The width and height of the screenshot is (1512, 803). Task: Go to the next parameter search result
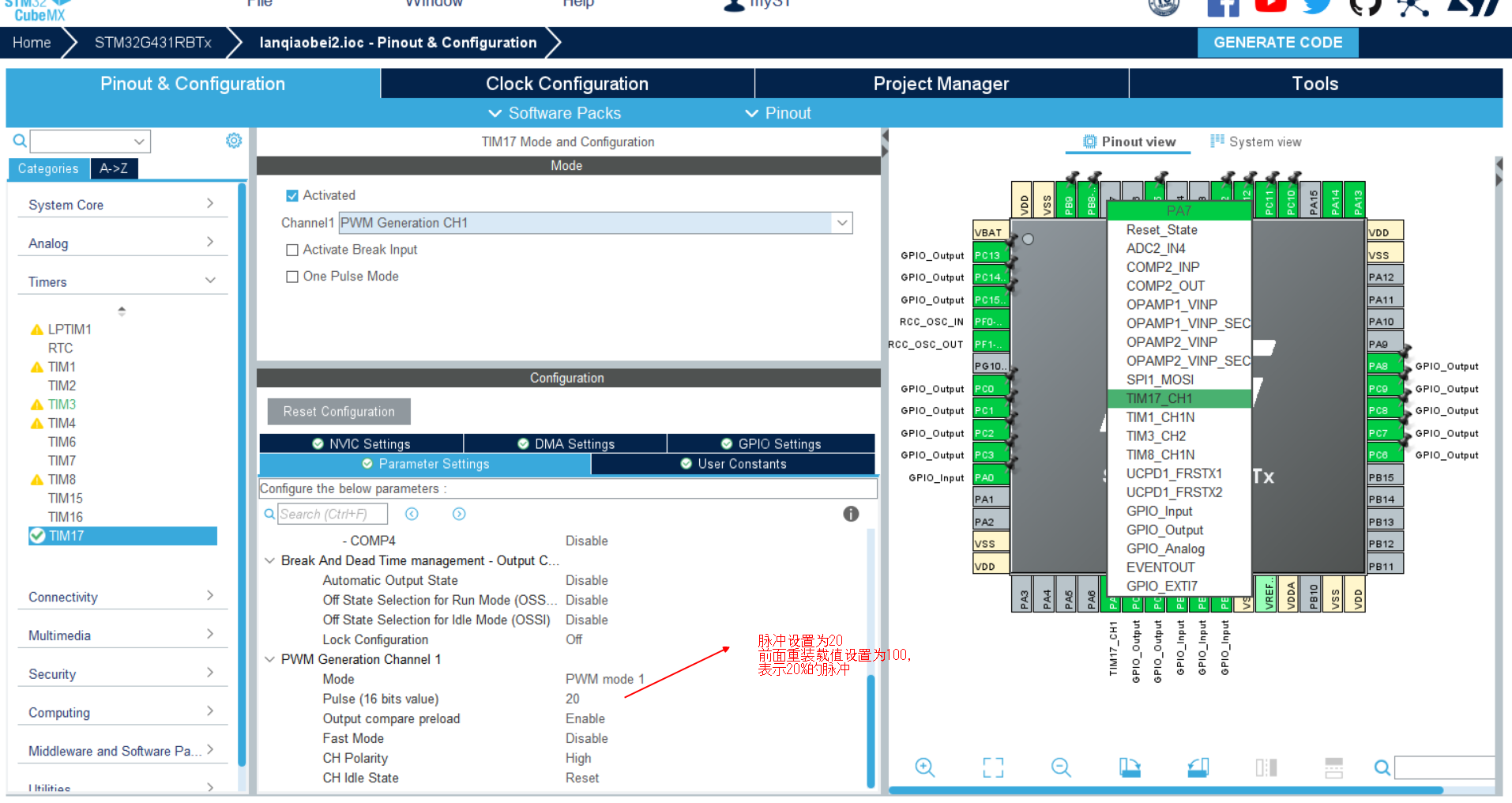pos(459,514)
